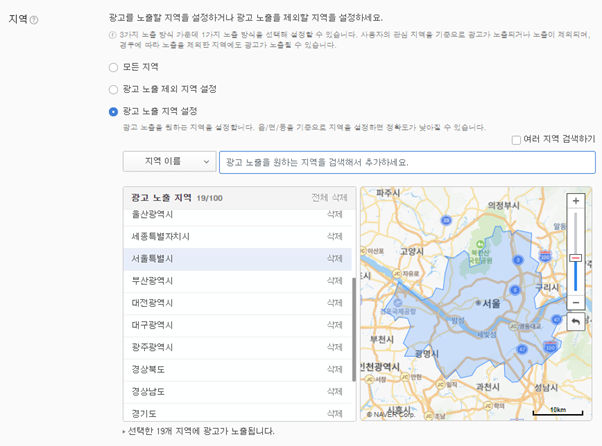Select the 모든 지역 radio option
This screenshot has height=446, width=602.
tap(113, 67)
